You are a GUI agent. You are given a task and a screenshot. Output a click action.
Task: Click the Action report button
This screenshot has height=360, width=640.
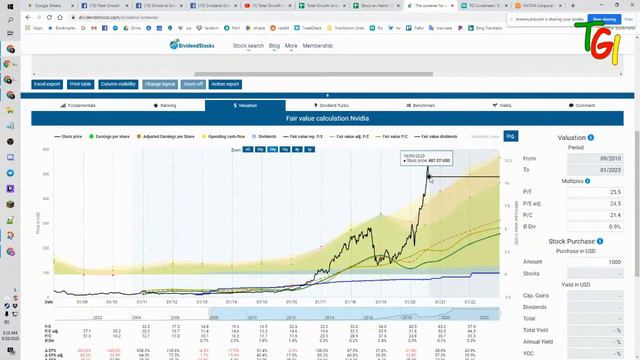pos(225,84)
